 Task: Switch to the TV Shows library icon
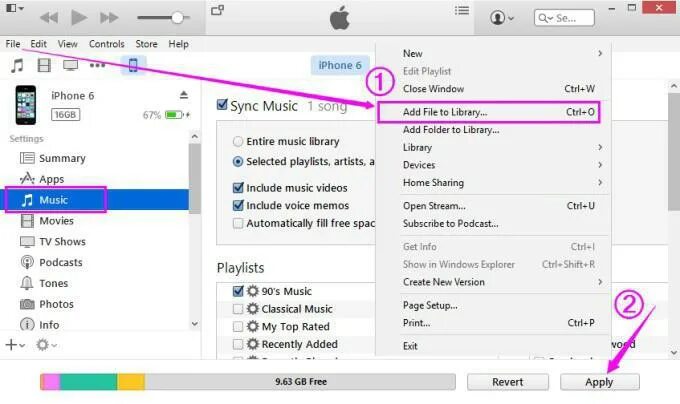click(71, 65)
